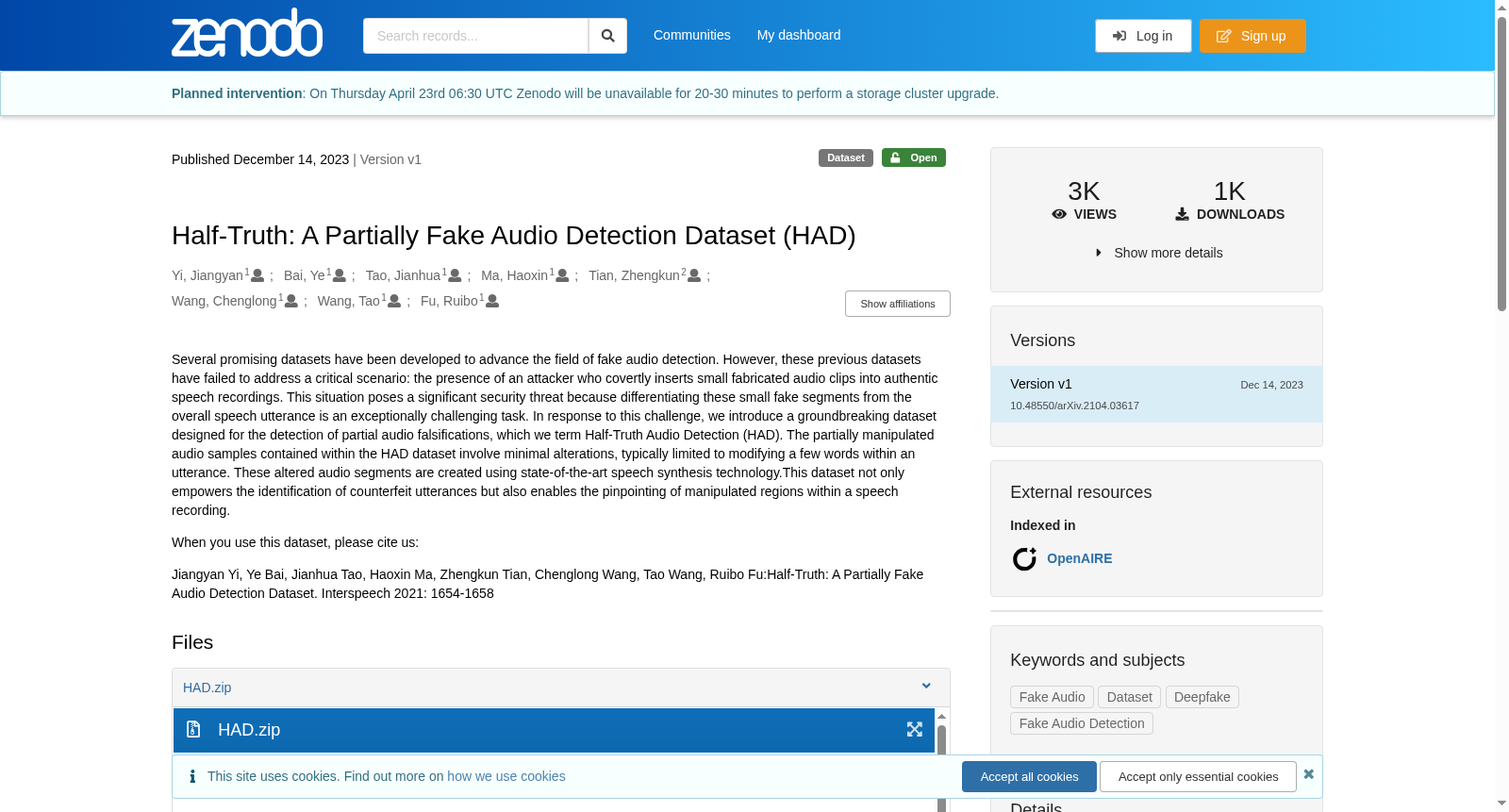Click the HAD.zip archive file icon

[x=193, y=729]
